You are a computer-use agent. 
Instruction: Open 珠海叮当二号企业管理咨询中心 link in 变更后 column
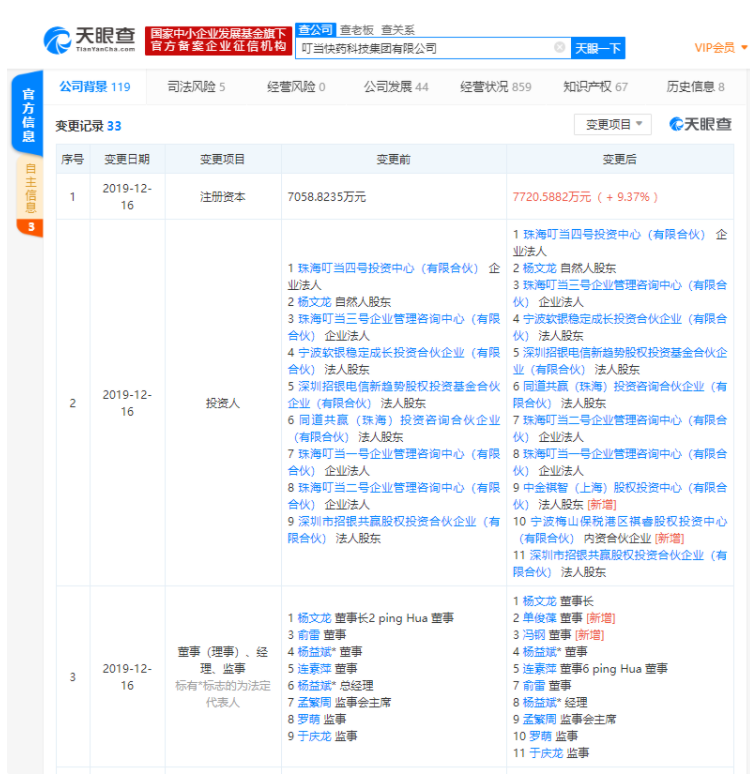(x=619, y=428)
